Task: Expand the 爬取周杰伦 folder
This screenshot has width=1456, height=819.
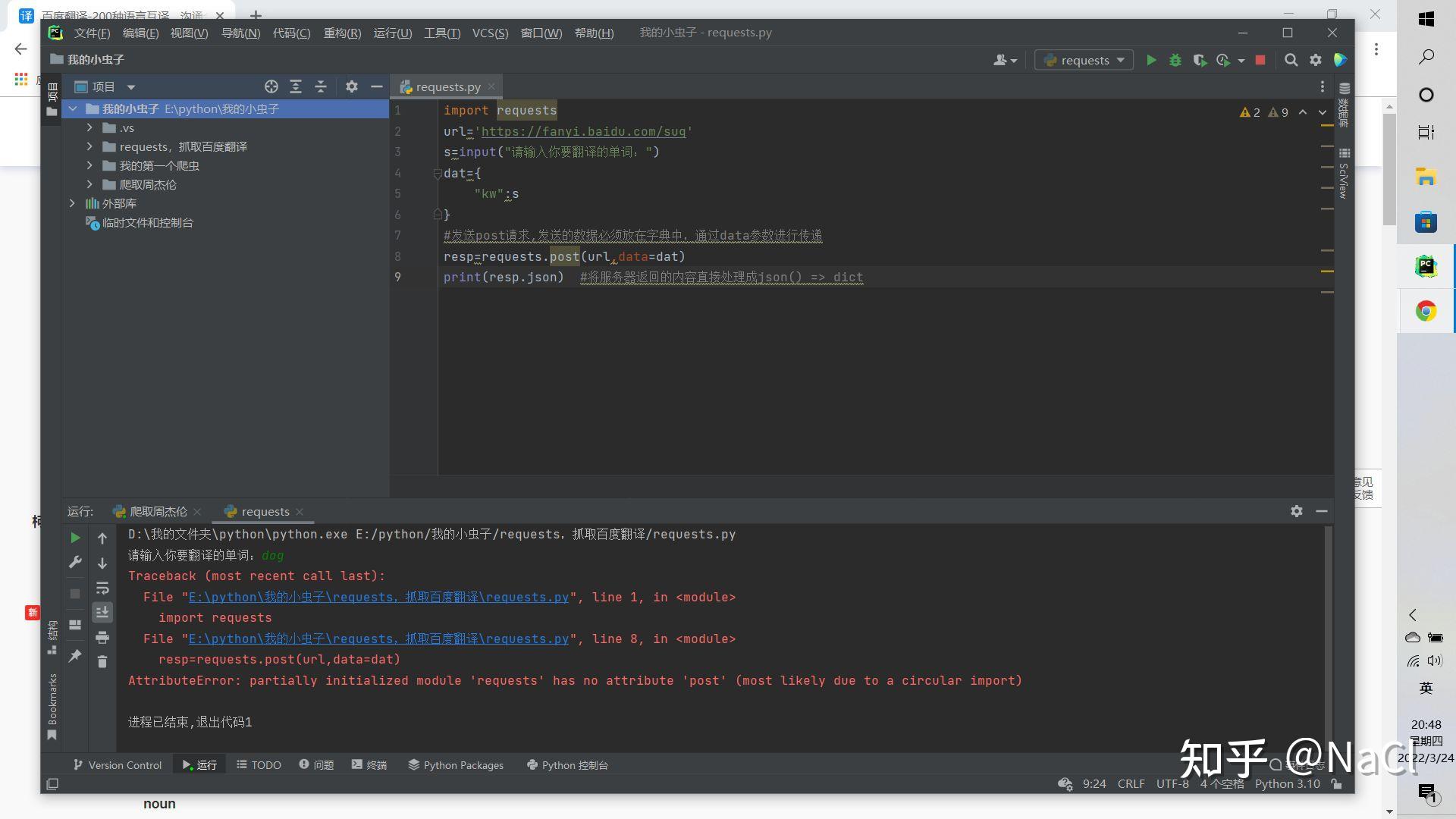Action: pyautogui.click(x=89, y=184)
